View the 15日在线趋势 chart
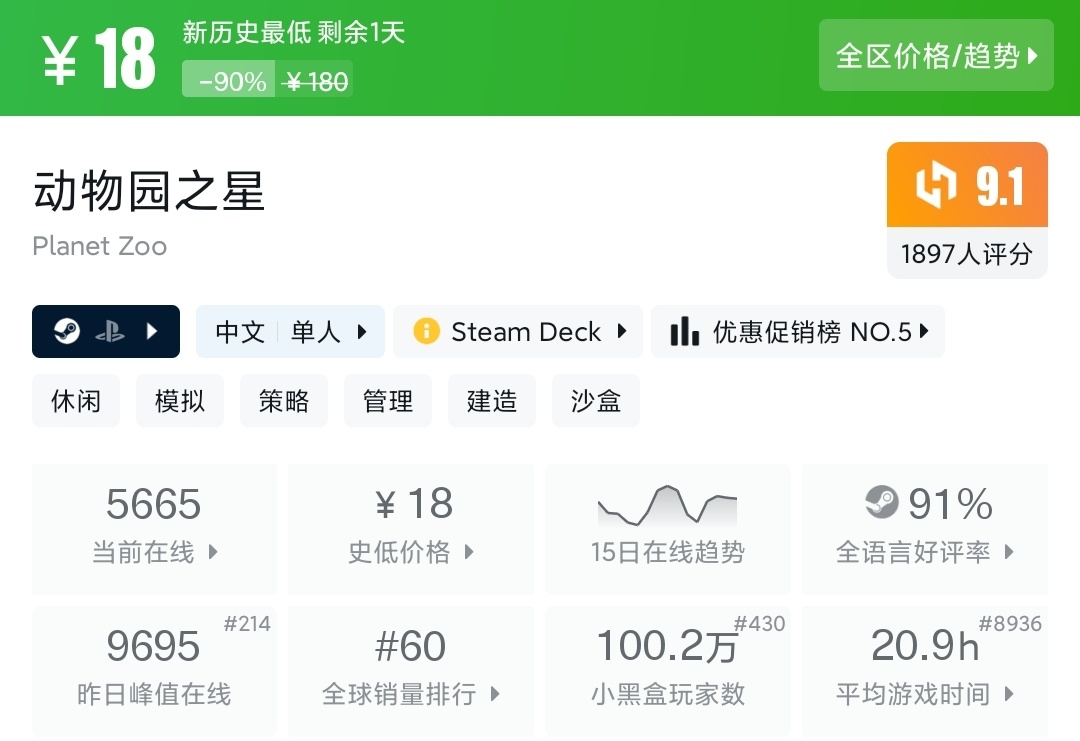The height and width of the screenshot is (741, 1080). [x=667, y=528]
